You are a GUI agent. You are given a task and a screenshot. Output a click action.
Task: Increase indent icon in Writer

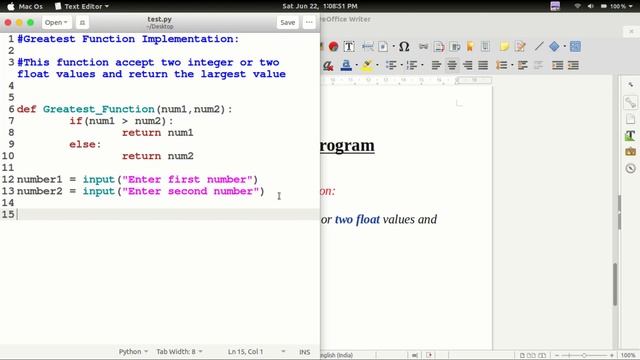point(558,65)
